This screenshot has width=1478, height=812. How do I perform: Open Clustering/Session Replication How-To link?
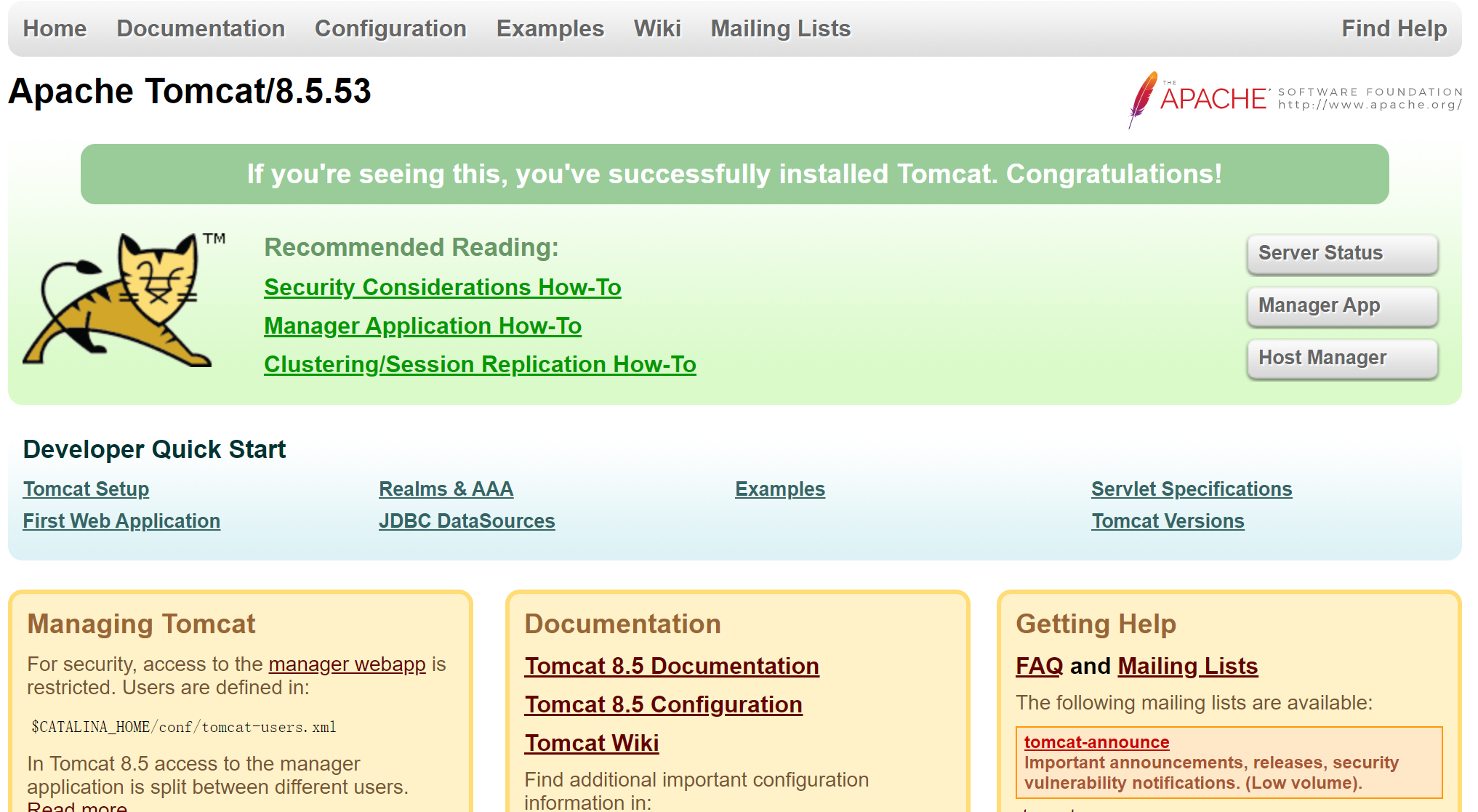click(480, 364)
